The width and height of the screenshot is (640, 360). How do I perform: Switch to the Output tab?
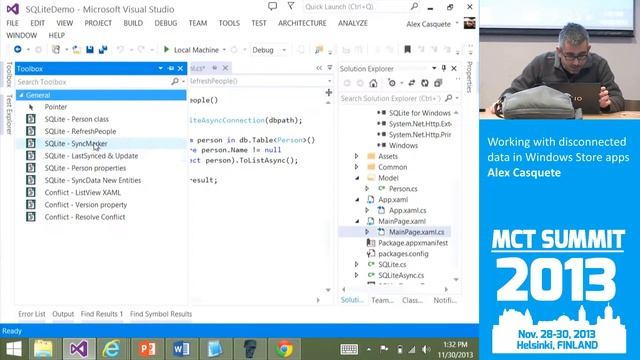point(63,314)
